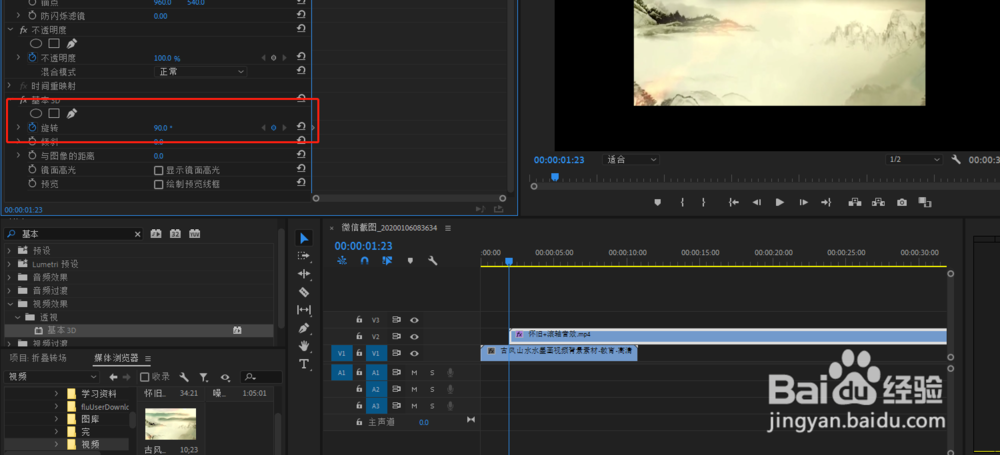Toggle timeline snapping magnet icon
Viewport: 1000px width, 455px height.
click(x=364, y=260)
